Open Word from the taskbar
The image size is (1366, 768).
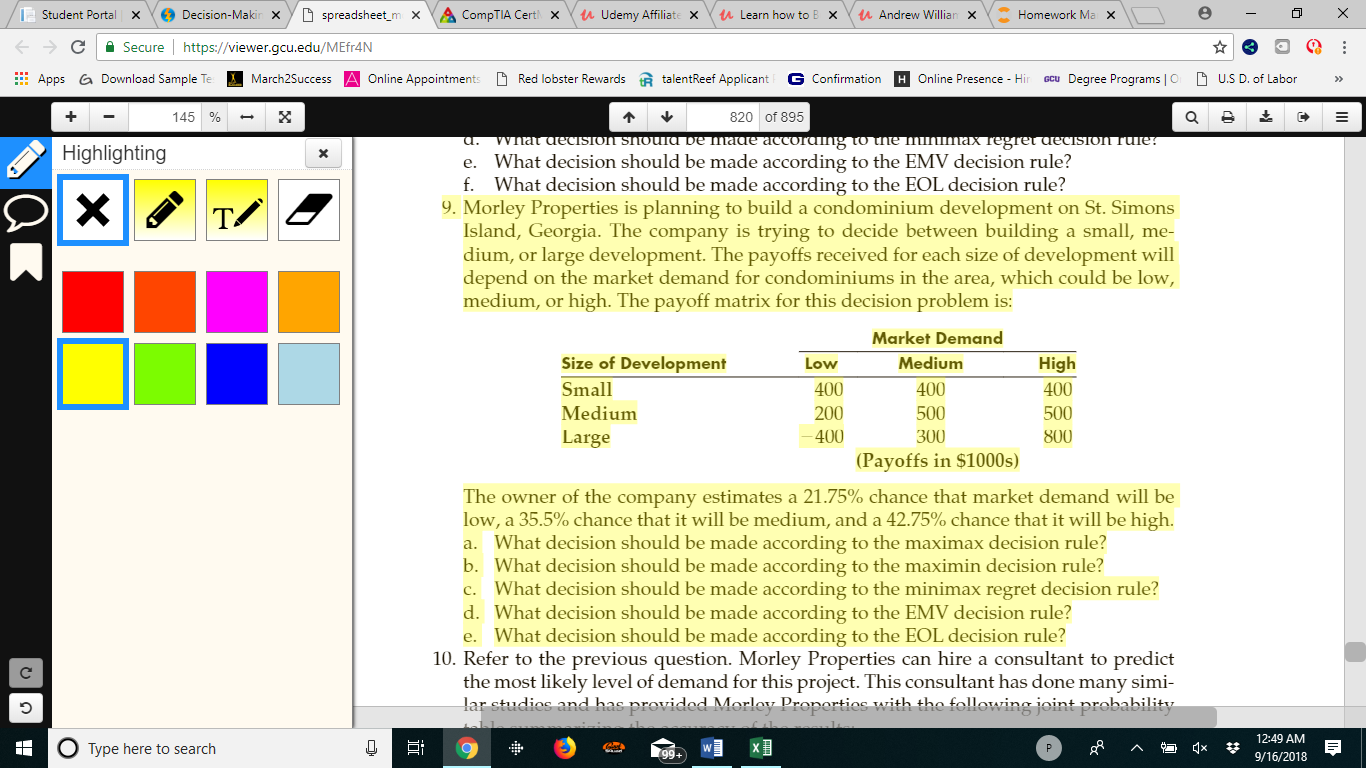tap(713, 748)
